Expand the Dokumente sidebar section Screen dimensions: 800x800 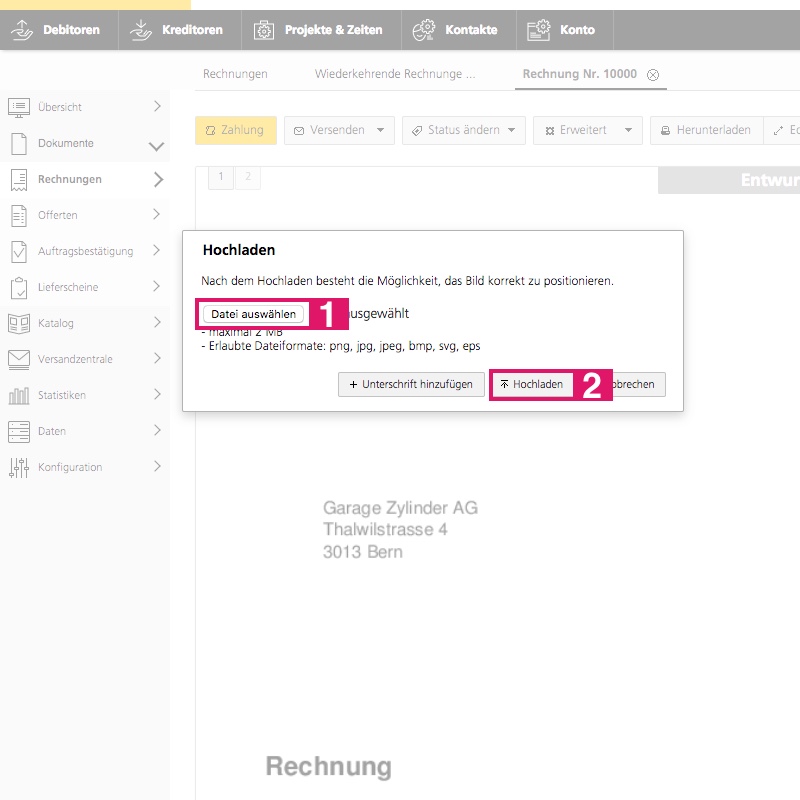156,144
